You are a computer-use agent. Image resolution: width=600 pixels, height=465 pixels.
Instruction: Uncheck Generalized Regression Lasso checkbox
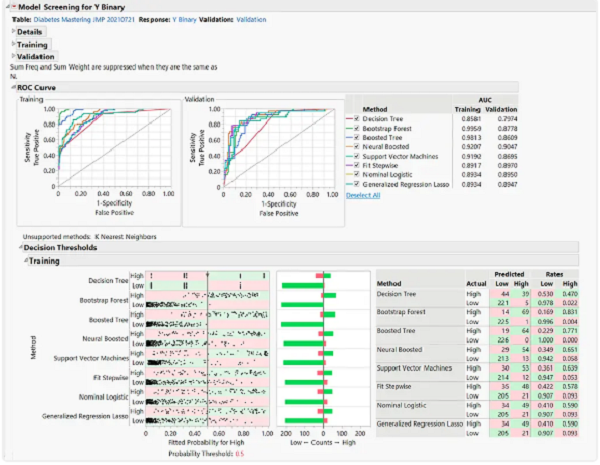click(x=358, y=184)
